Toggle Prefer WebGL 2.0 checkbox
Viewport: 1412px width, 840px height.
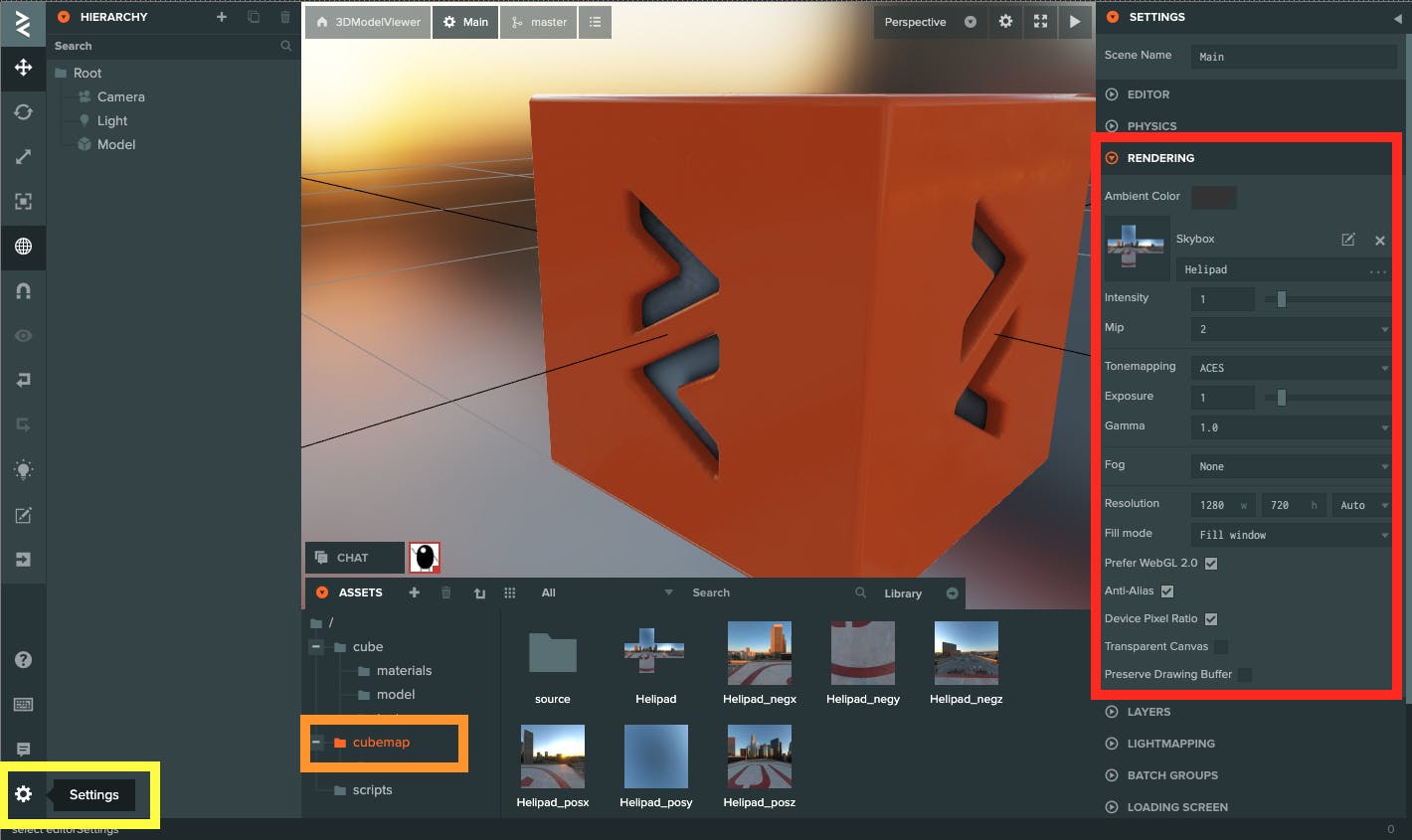click(1211, 564)
